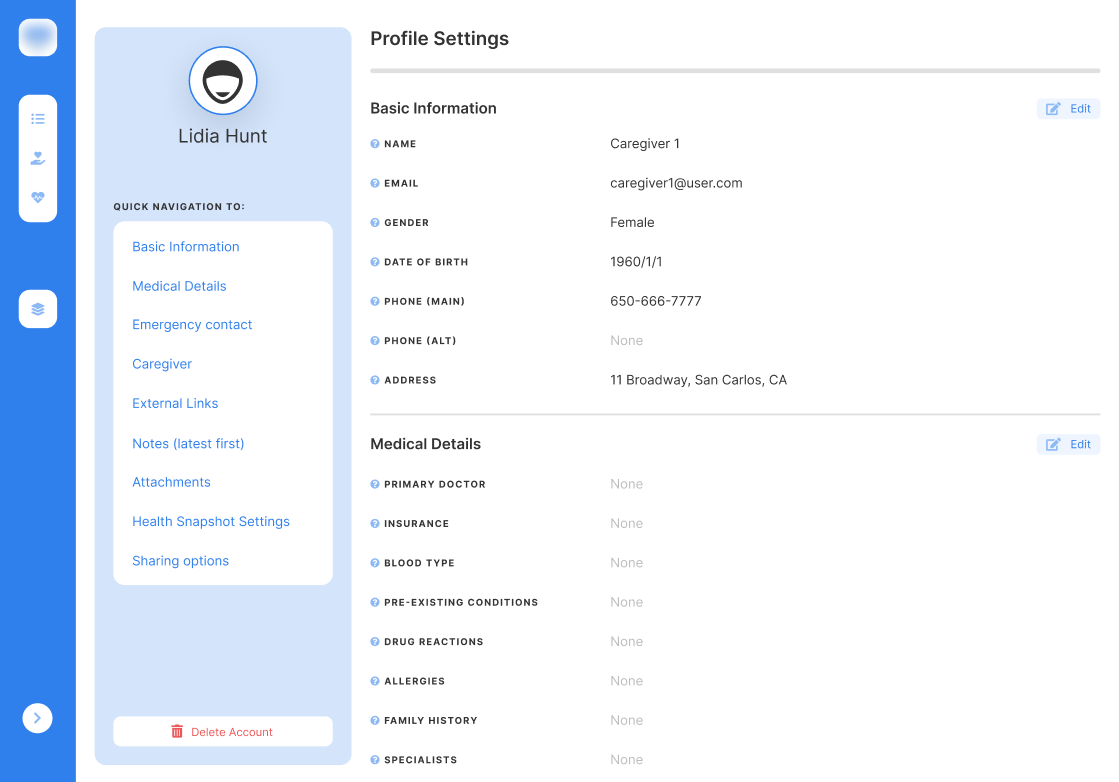Jump to Medical Details in quick navigation
Viewport: 1119px width, 782px height.
point(179,286)
